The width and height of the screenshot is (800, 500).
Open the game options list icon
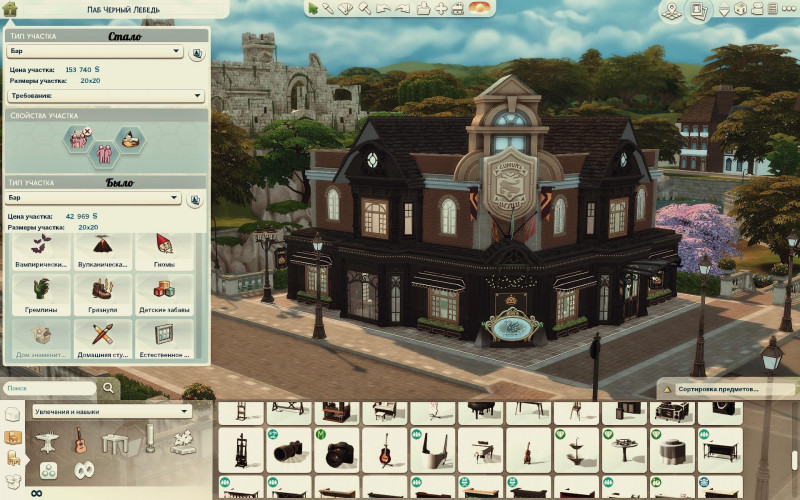(x=773, y=9)
